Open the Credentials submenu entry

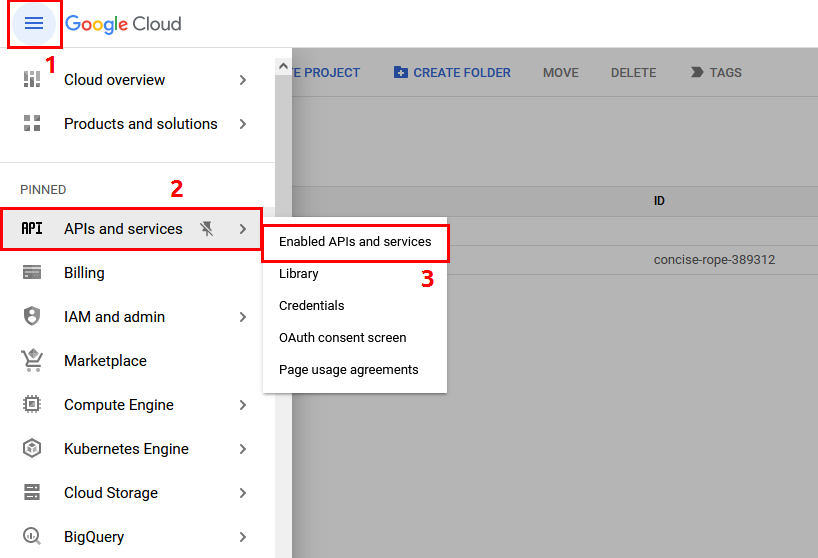coord(311,306)
